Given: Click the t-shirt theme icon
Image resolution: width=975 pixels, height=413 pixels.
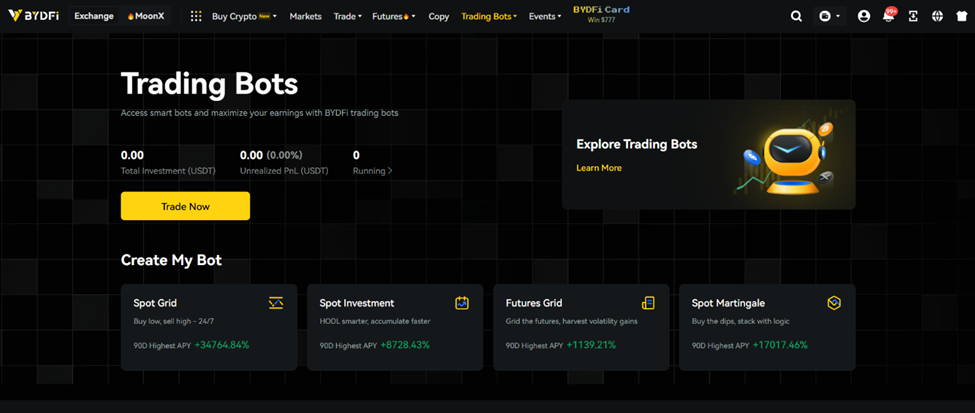Looking at the screenshot, I should [x=961, y=16].
